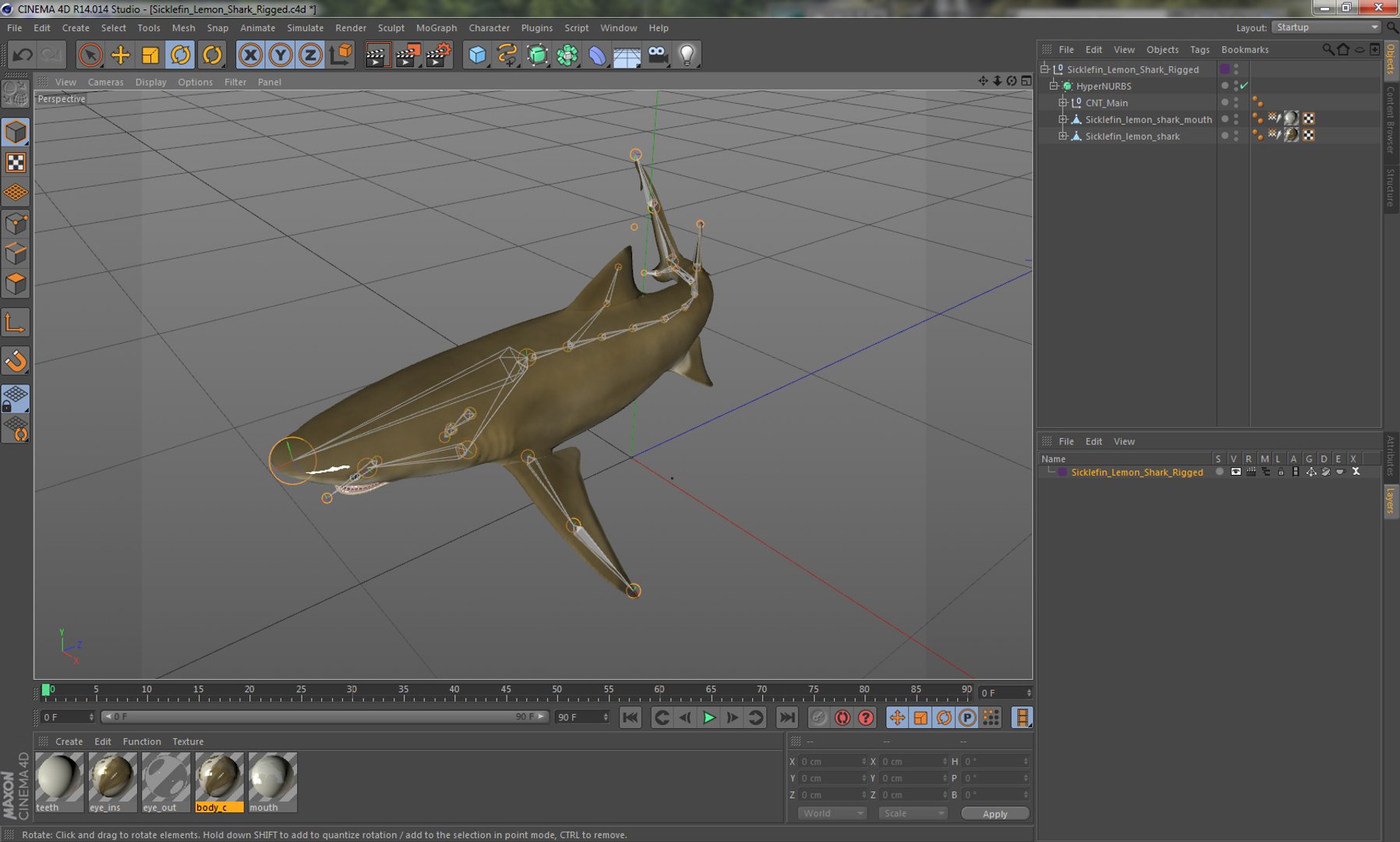Image resolution: width=1400 pixels, height=842 pixels.
Task: Click the Apply button
Action: point(995,813)
